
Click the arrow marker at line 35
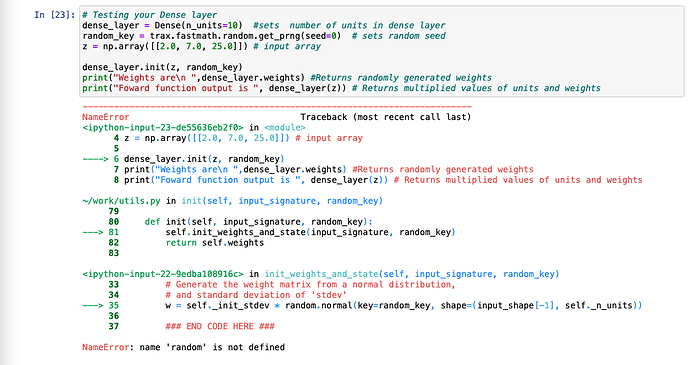[x=93, y=306]
